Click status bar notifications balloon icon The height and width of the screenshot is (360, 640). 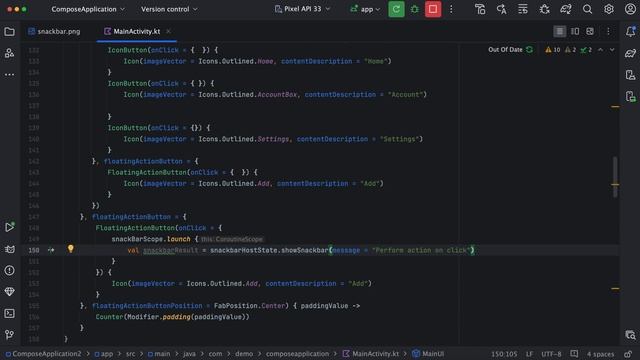coord(574,353)
